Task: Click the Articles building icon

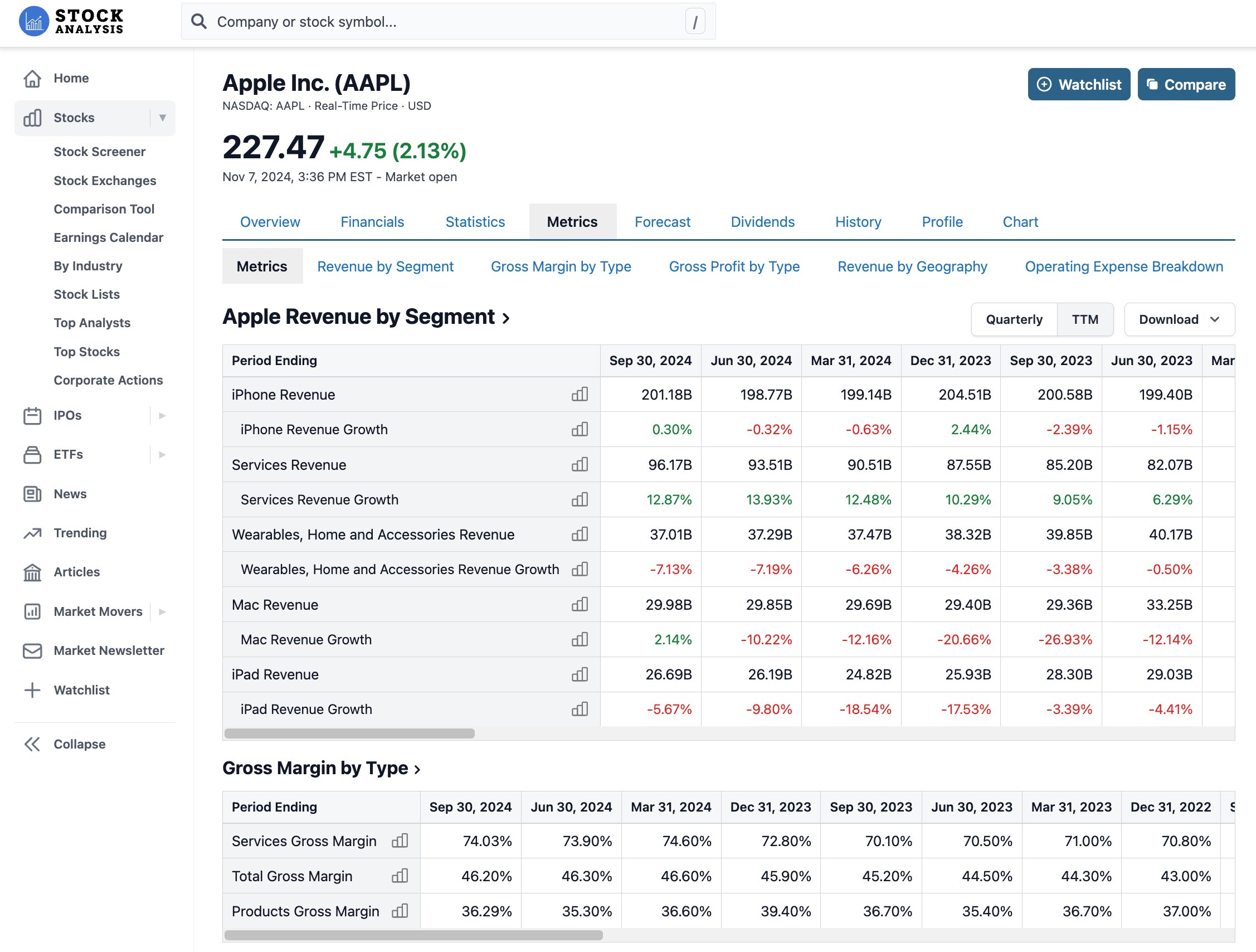Action: click(32, 572)
